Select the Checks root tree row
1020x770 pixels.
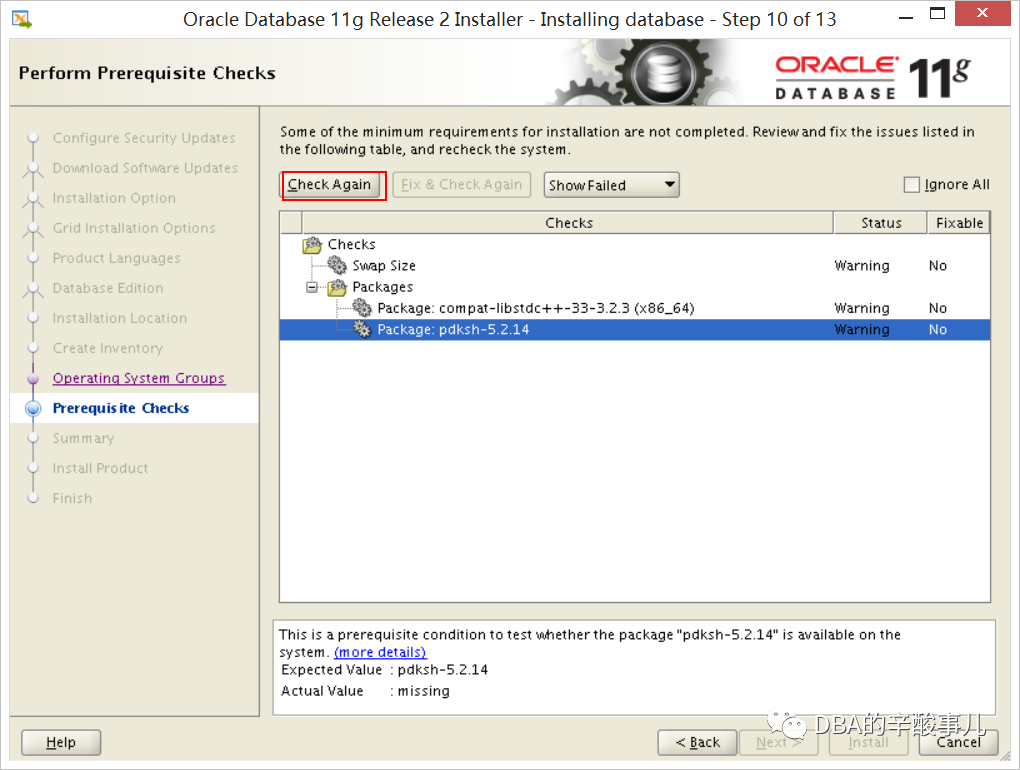coord(635,245)
